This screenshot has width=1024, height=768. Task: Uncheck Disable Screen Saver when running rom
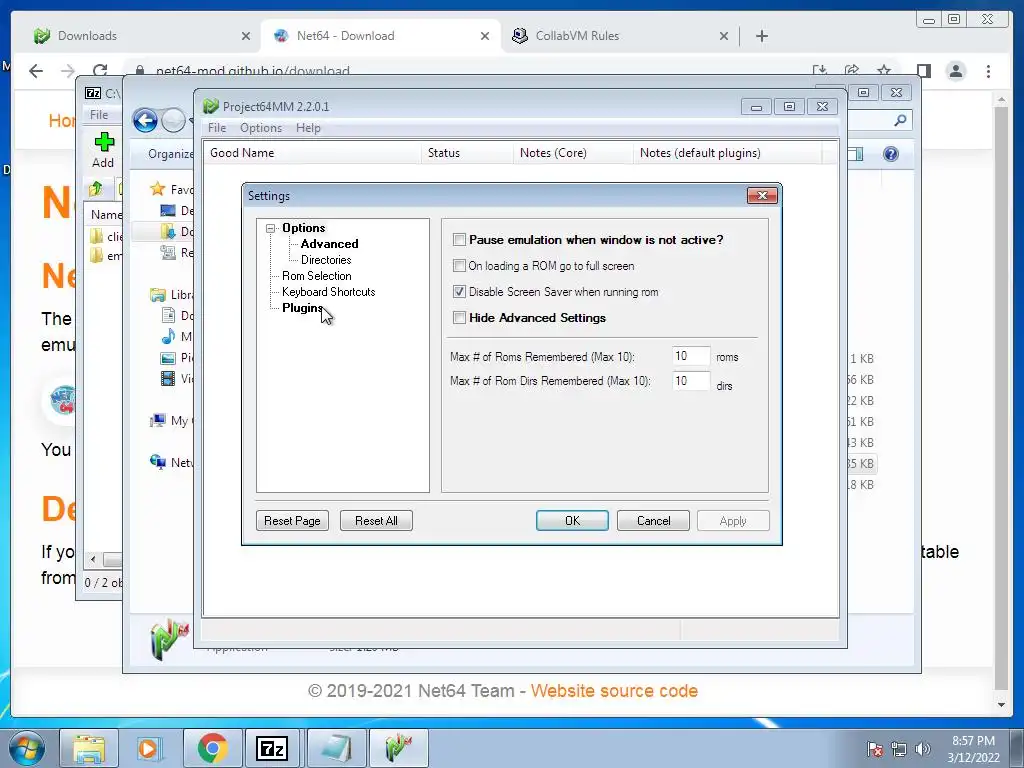(459, 292)
